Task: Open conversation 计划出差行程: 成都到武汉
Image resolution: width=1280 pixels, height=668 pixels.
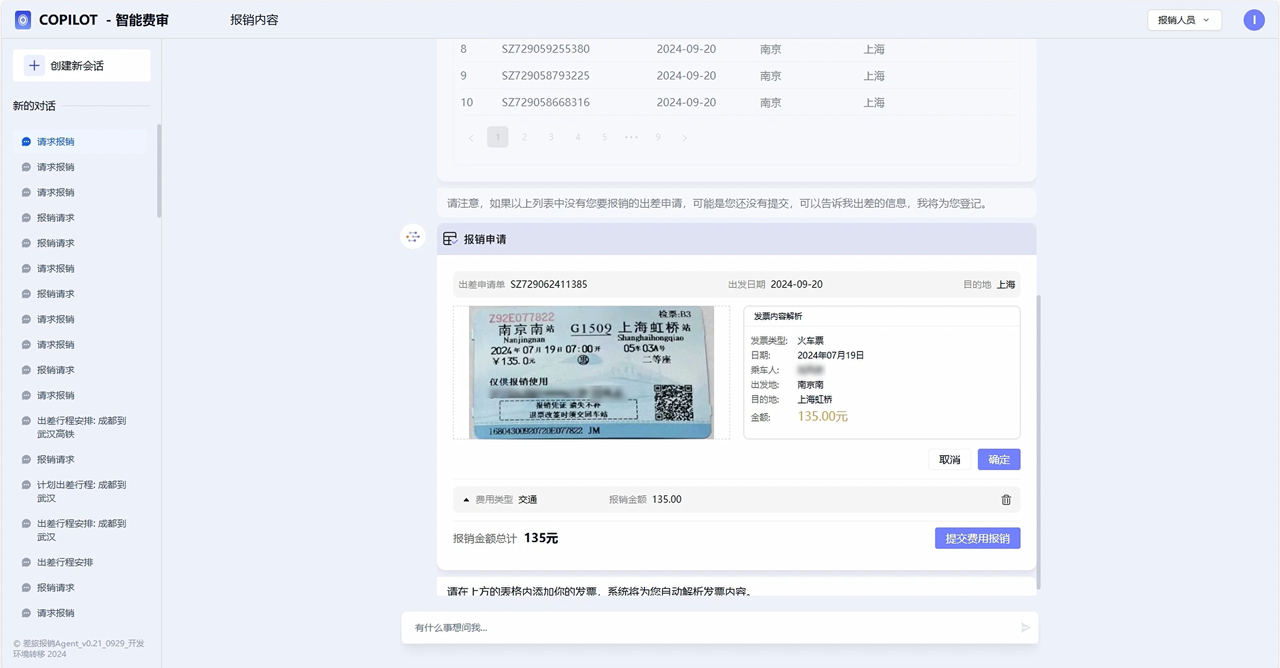Action: (82, 491)
